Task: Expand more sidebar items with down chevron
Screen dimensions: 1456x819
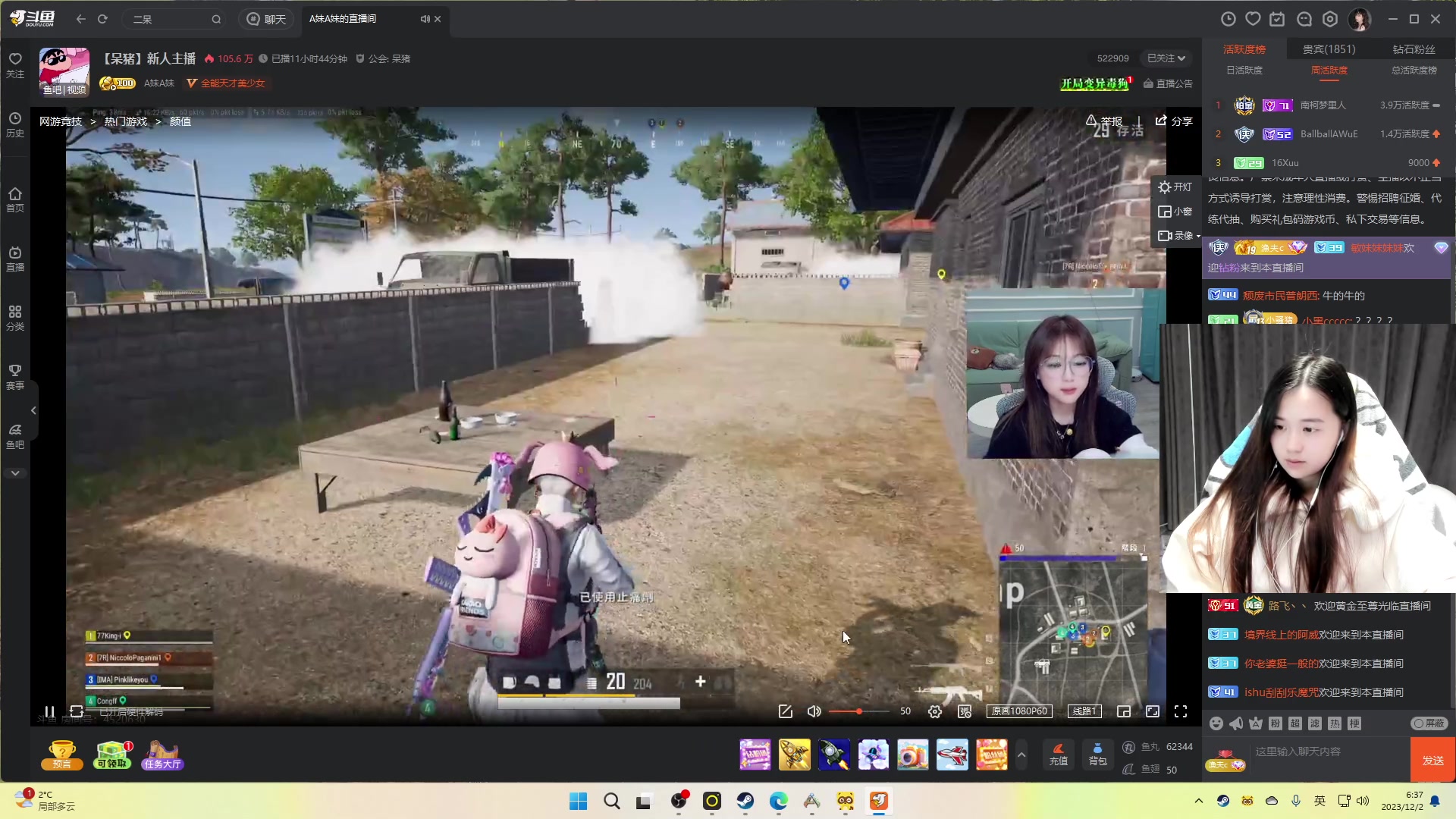Action: pyautogui.click(x=15, y=473)
